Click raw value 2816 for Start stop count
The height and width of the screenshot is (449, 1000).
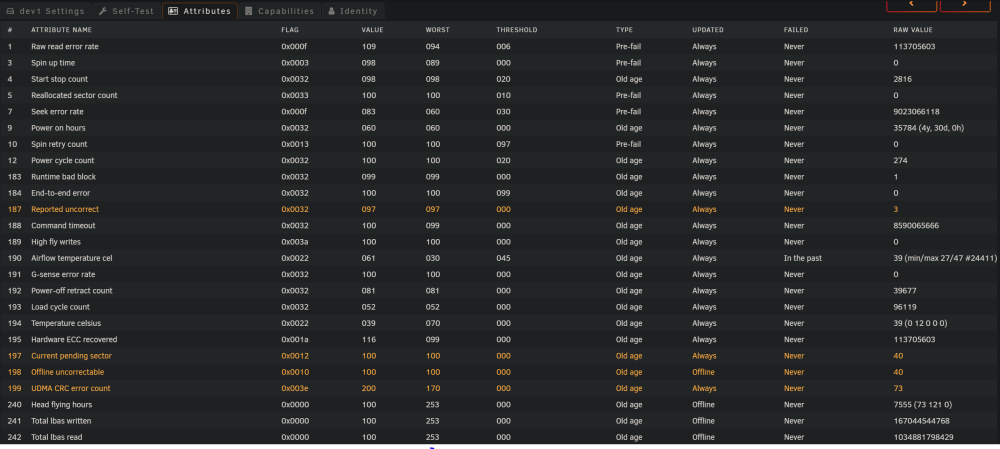point(902,79)
